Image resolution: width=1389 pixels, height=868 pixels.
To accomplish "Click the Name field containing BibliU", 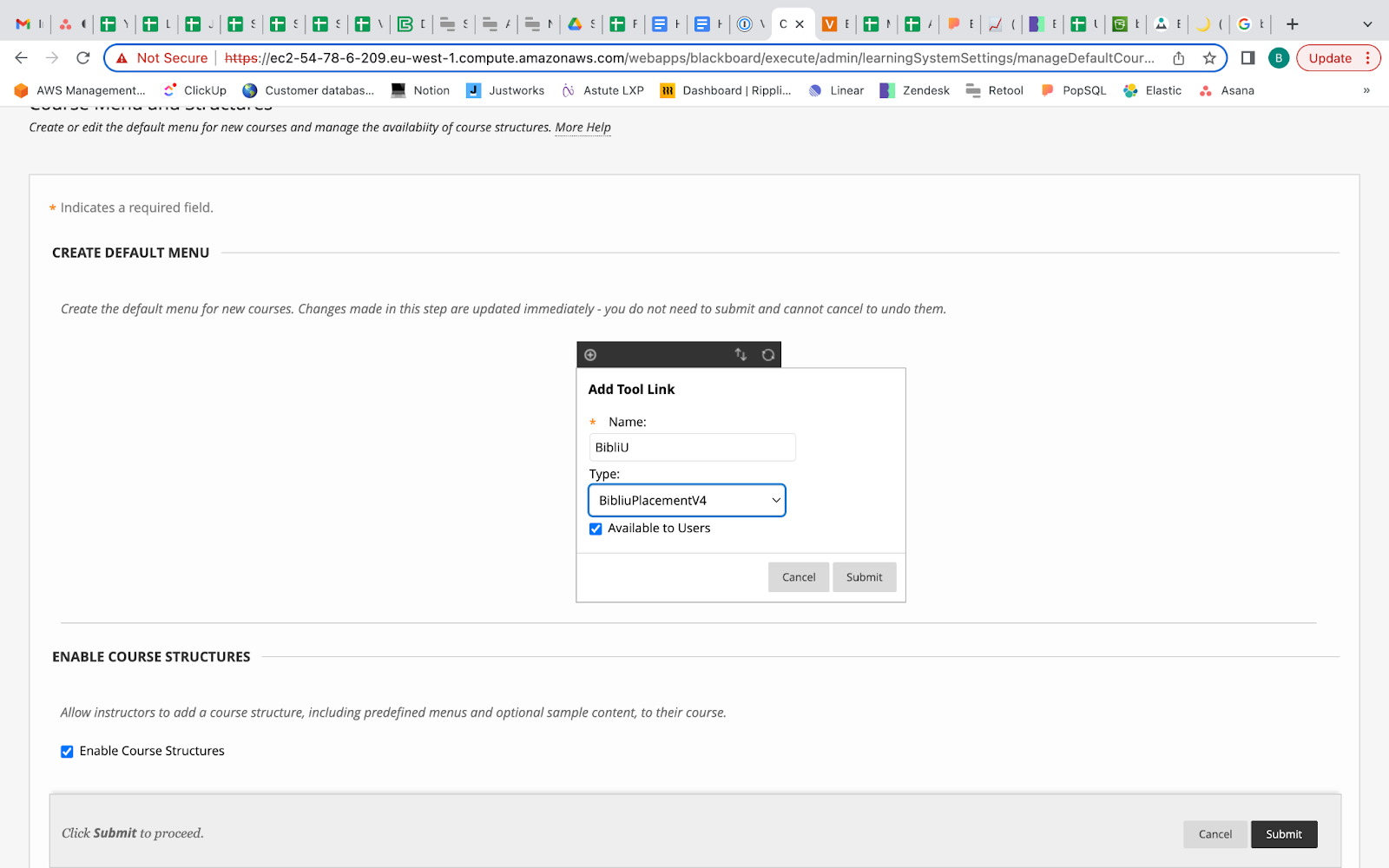I will pos(692,448).
